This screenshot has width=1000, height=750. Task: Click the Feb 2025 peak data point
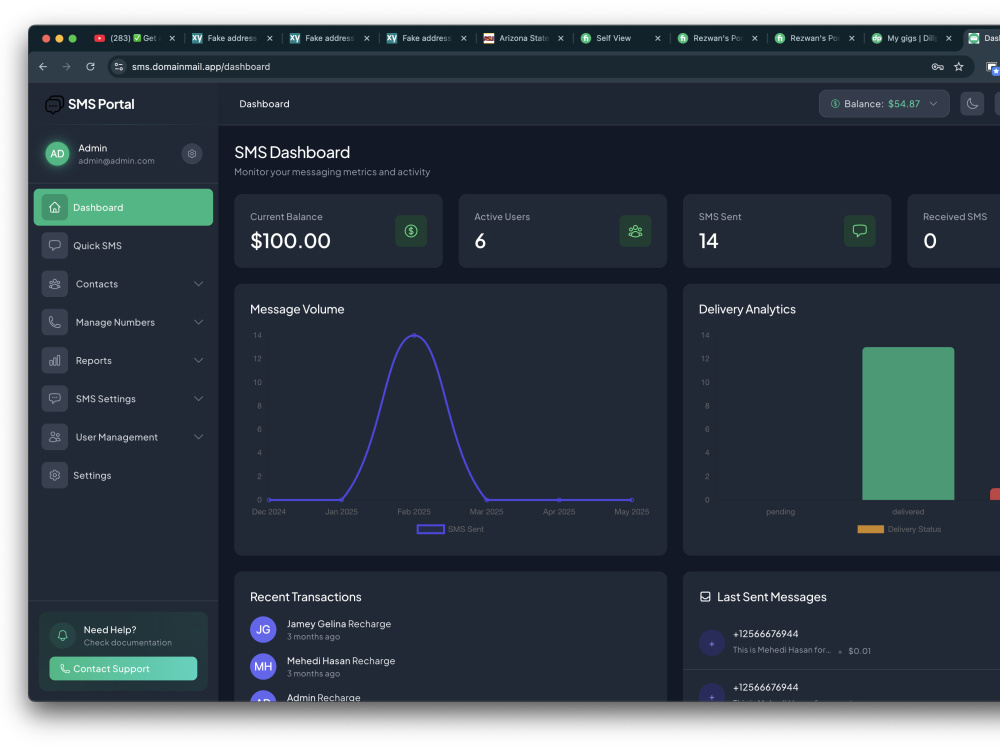click(x=414, y=335)
